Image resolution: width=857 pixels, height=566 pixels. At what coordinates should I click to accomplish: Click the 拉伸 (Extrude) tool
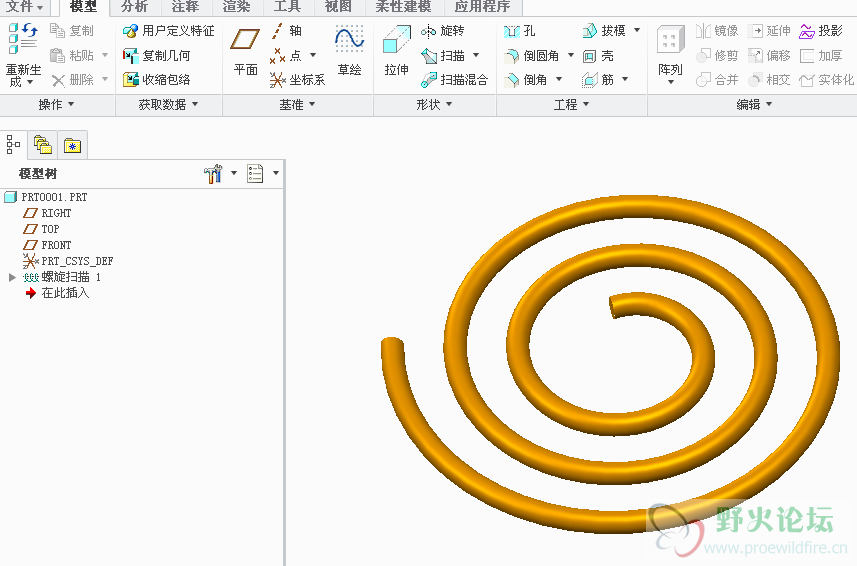pos(397,50)
